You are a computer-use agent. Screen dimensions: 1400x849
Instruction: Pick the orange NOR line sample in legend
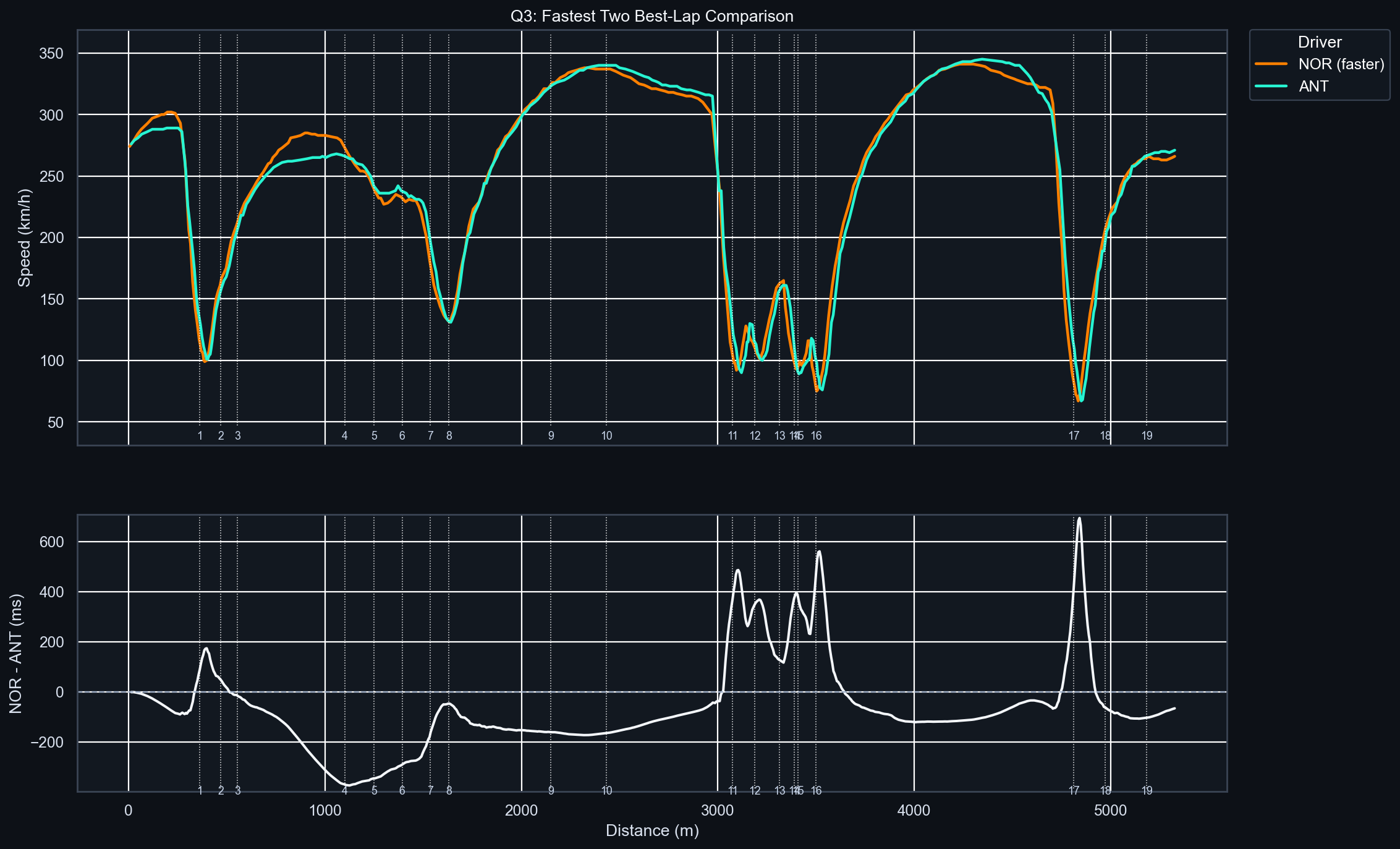(1271, 64)
